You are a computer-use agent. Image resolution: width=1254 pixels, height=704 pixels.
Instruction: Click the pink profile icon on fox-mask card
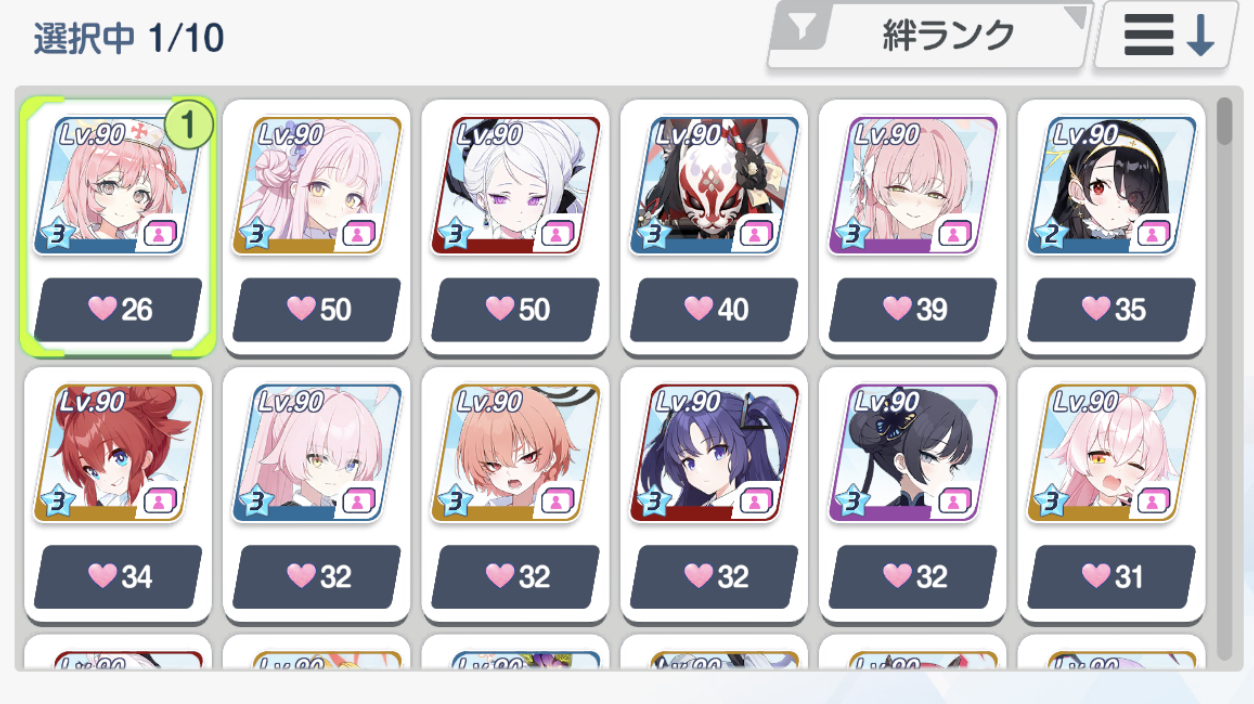coord(757,234)
